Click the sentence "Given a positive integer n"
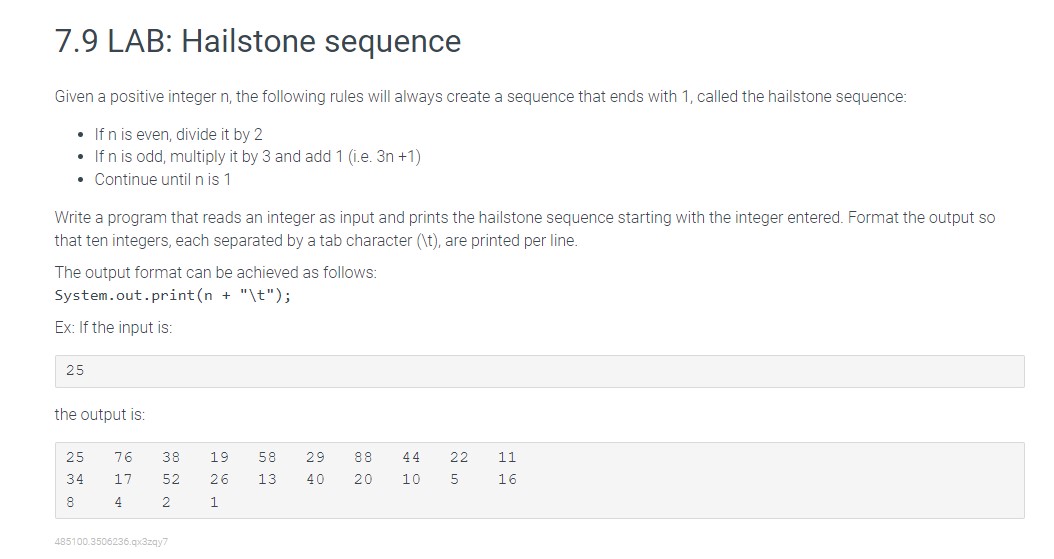This screenshot has height=559, width=1054. 481,97
